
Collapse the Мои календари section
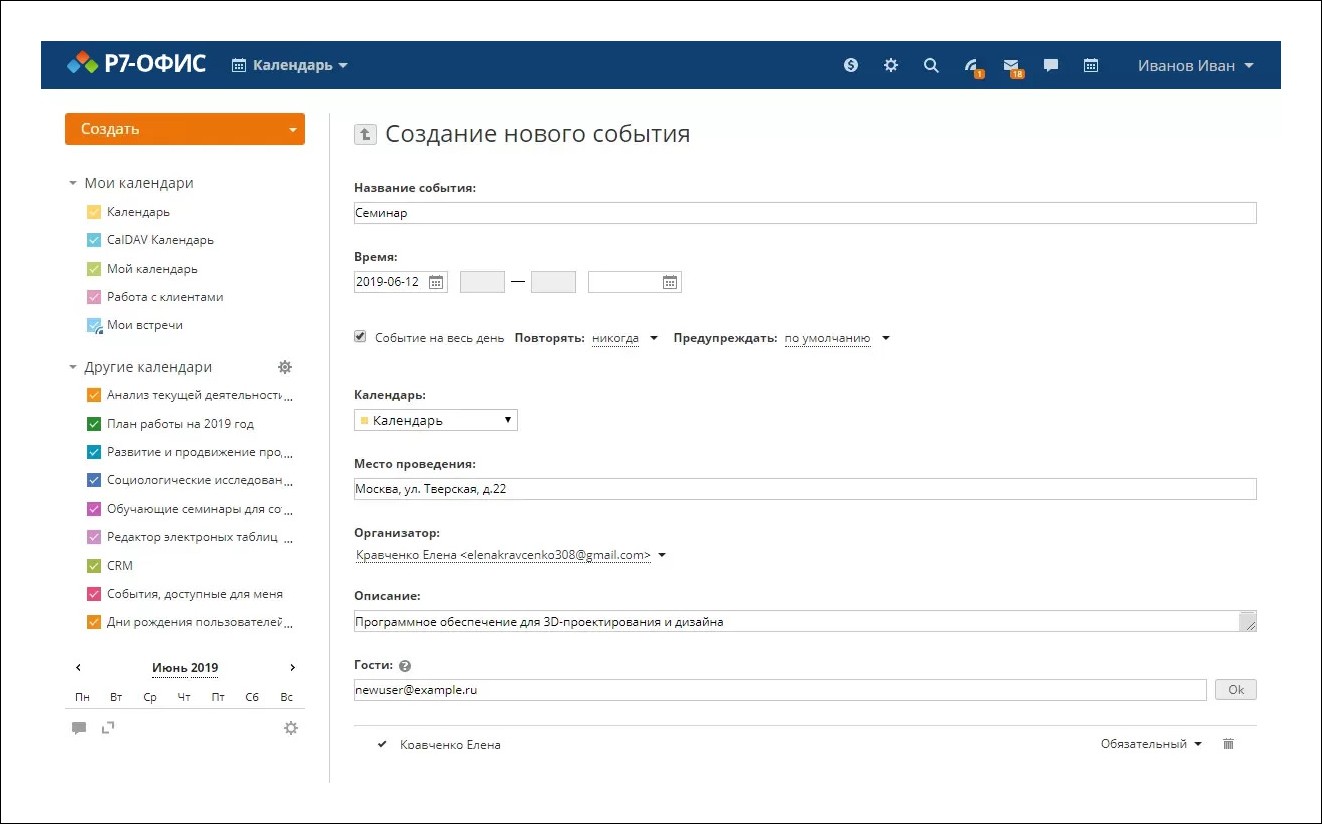(71, 183)
